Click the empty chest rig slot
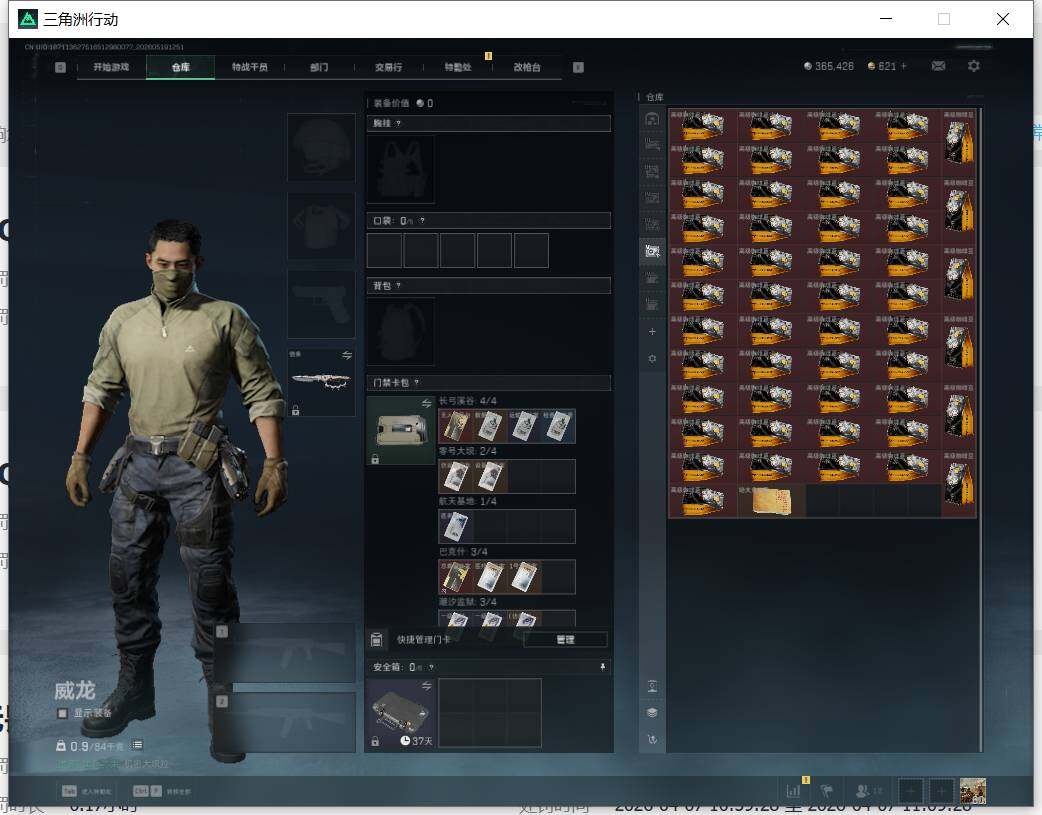This screenshot has width=1042, height=815. 401,170
